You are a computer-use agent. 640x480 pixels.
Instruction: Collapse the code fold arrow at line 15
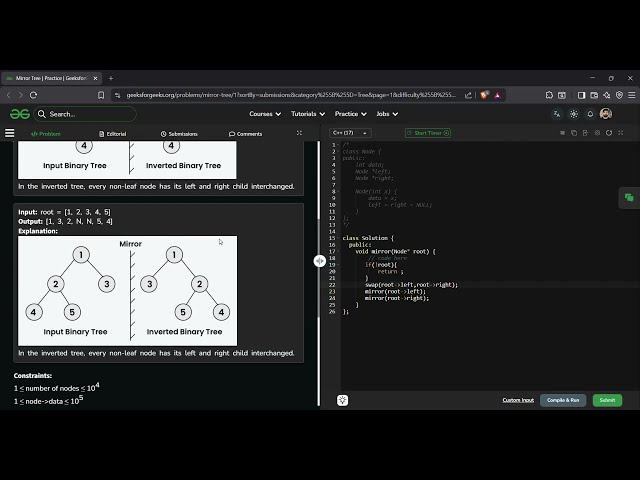(x=338, y=238)
